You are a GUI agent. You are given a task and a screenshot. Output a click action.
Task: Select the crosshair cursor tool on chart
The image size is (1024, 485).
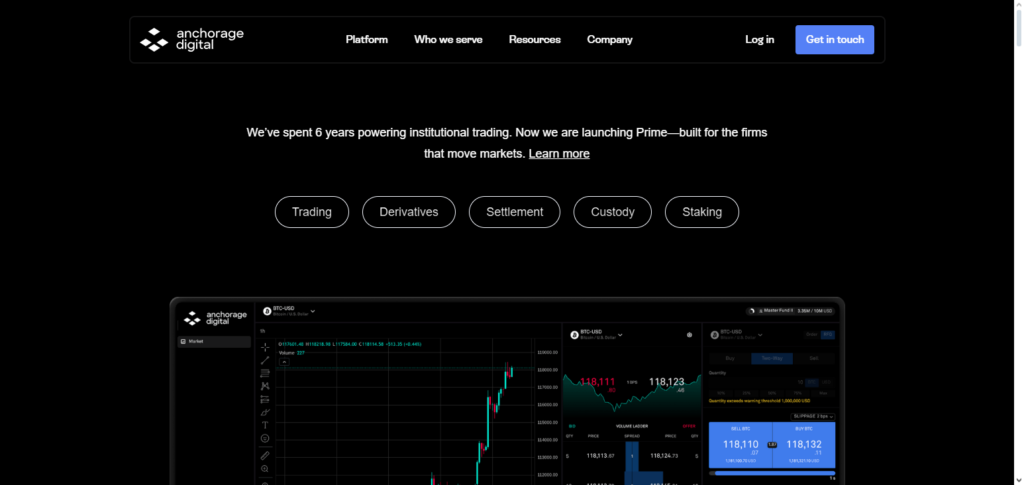click(x=265, y=347)
